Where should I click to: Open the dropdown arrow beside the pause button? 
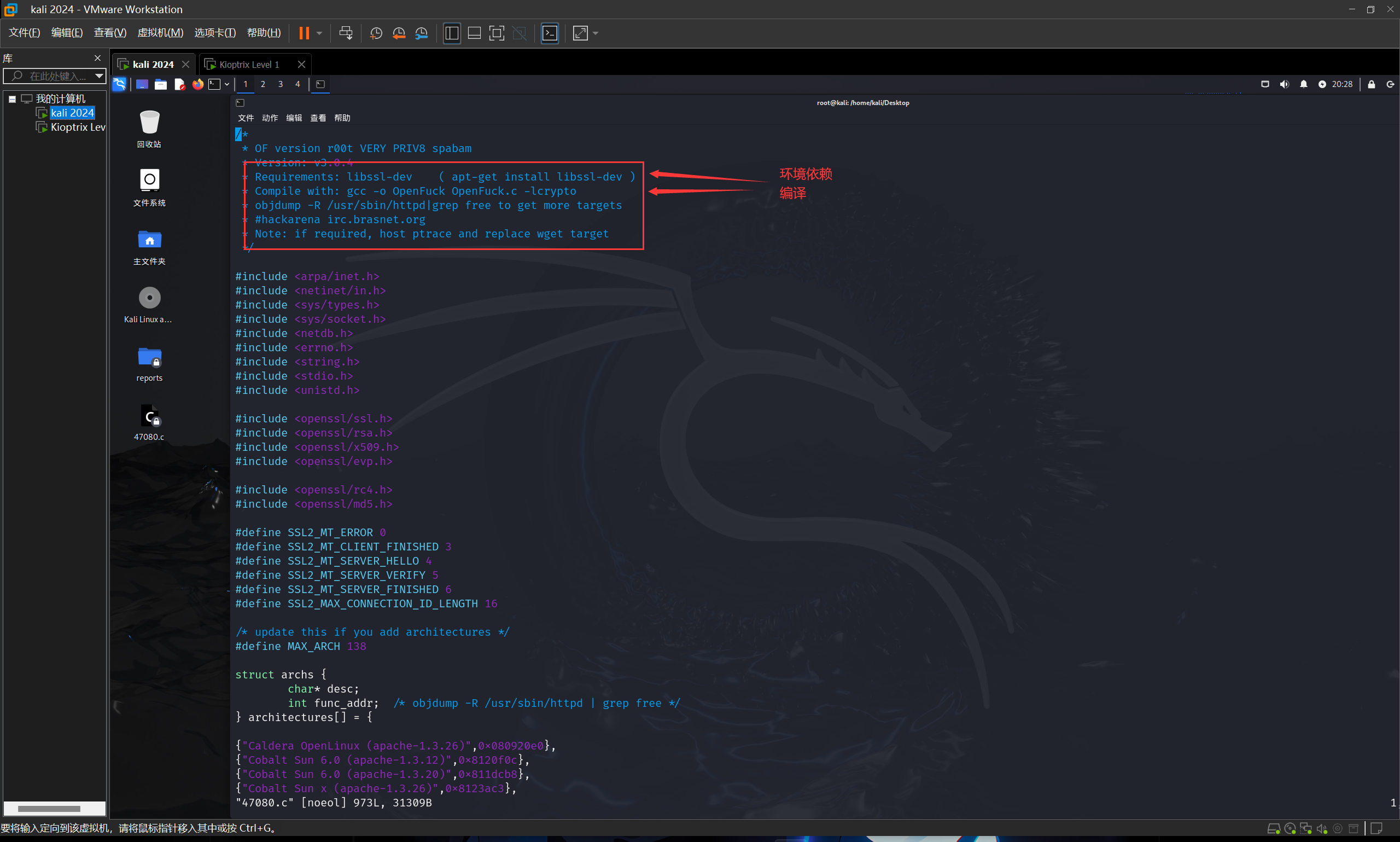[320, 33]
